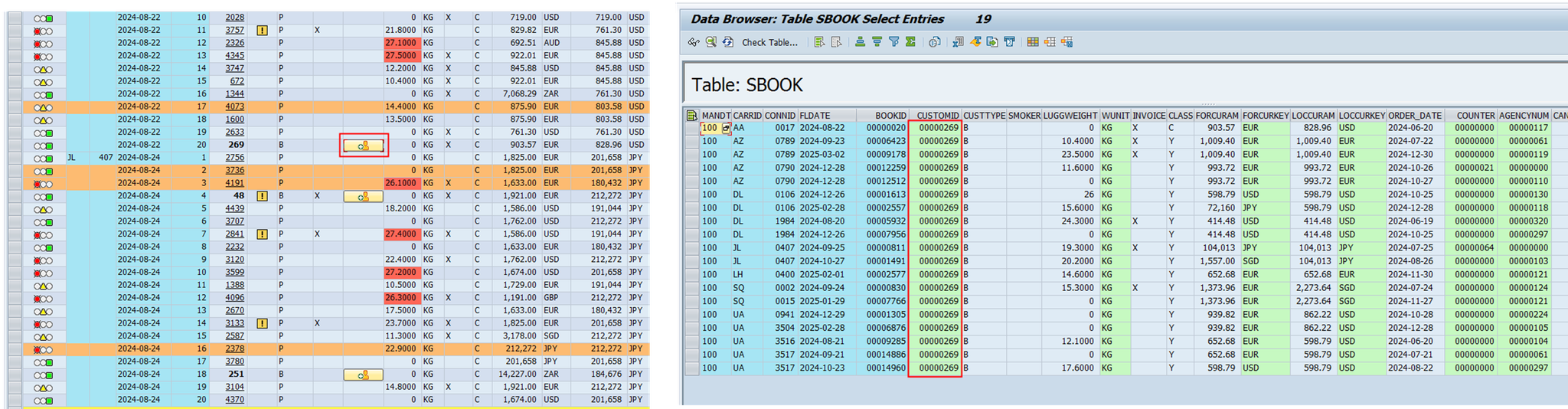Click the customer button in row 269

(364, 145)
